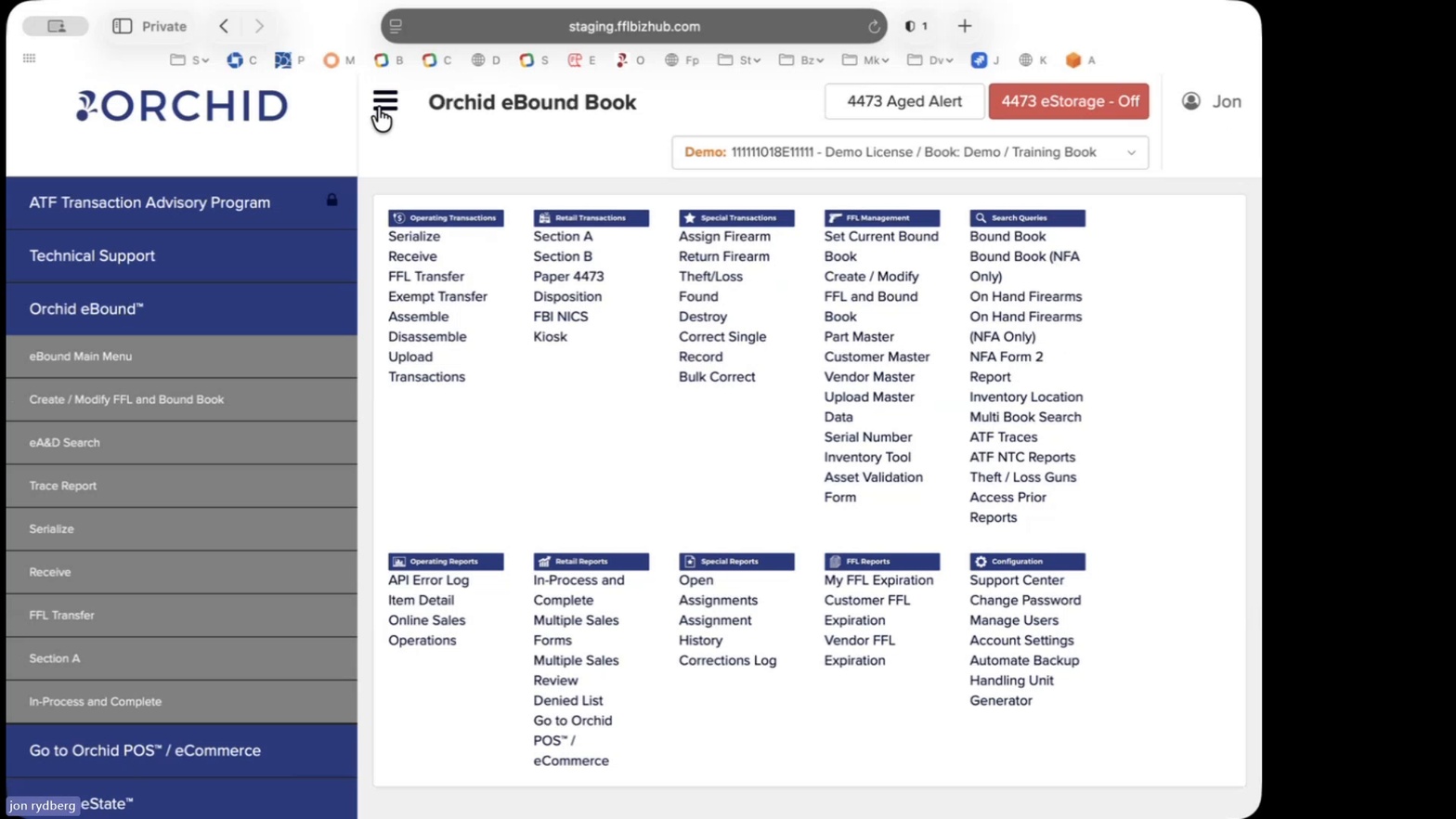Click the lock icon on ATF Transaction Advisory Program

tap(331, 201)
